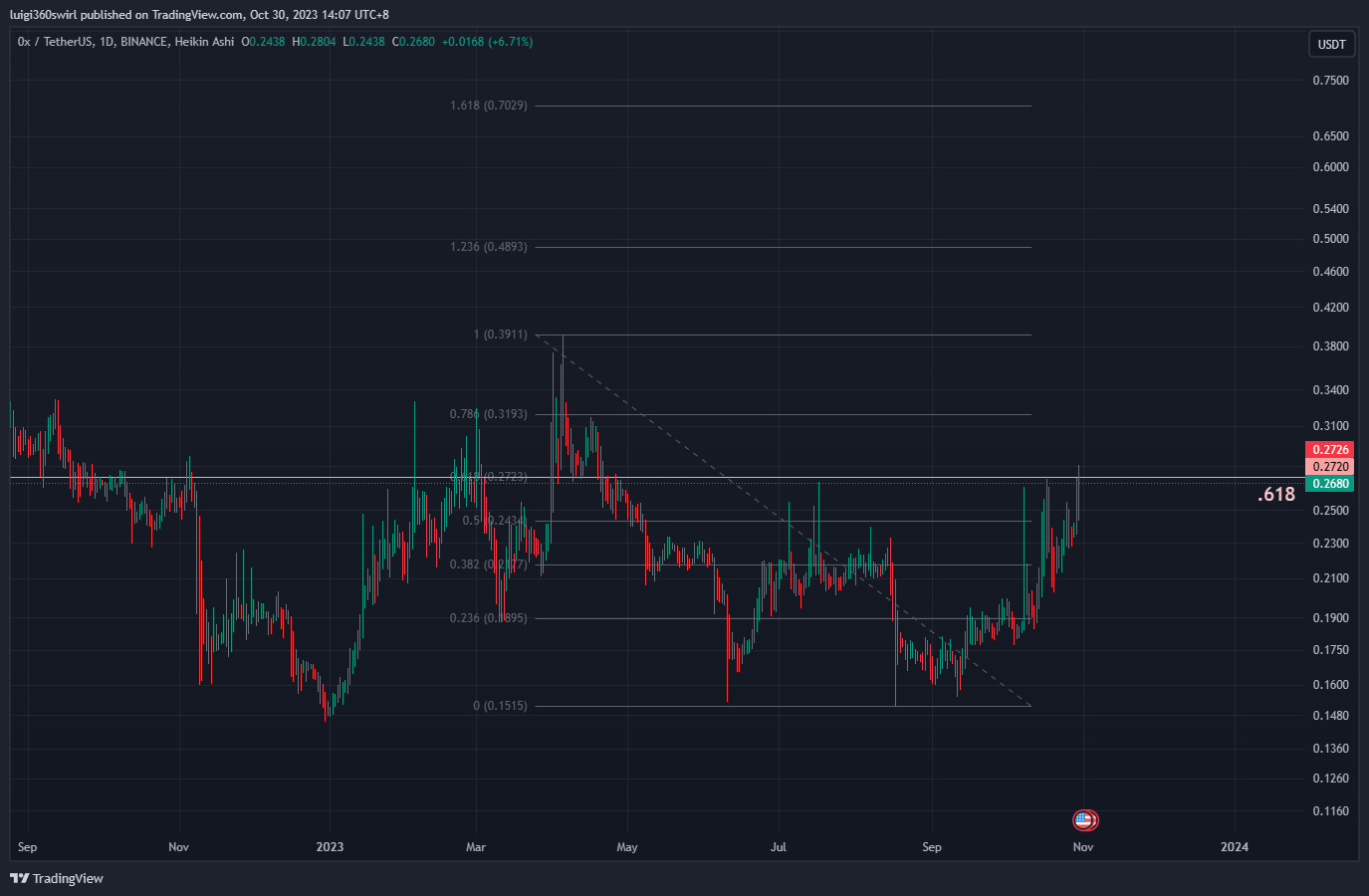
Task: Click the +0.0168 (+6.71%) change value
Action: click(x=488, y=42)
